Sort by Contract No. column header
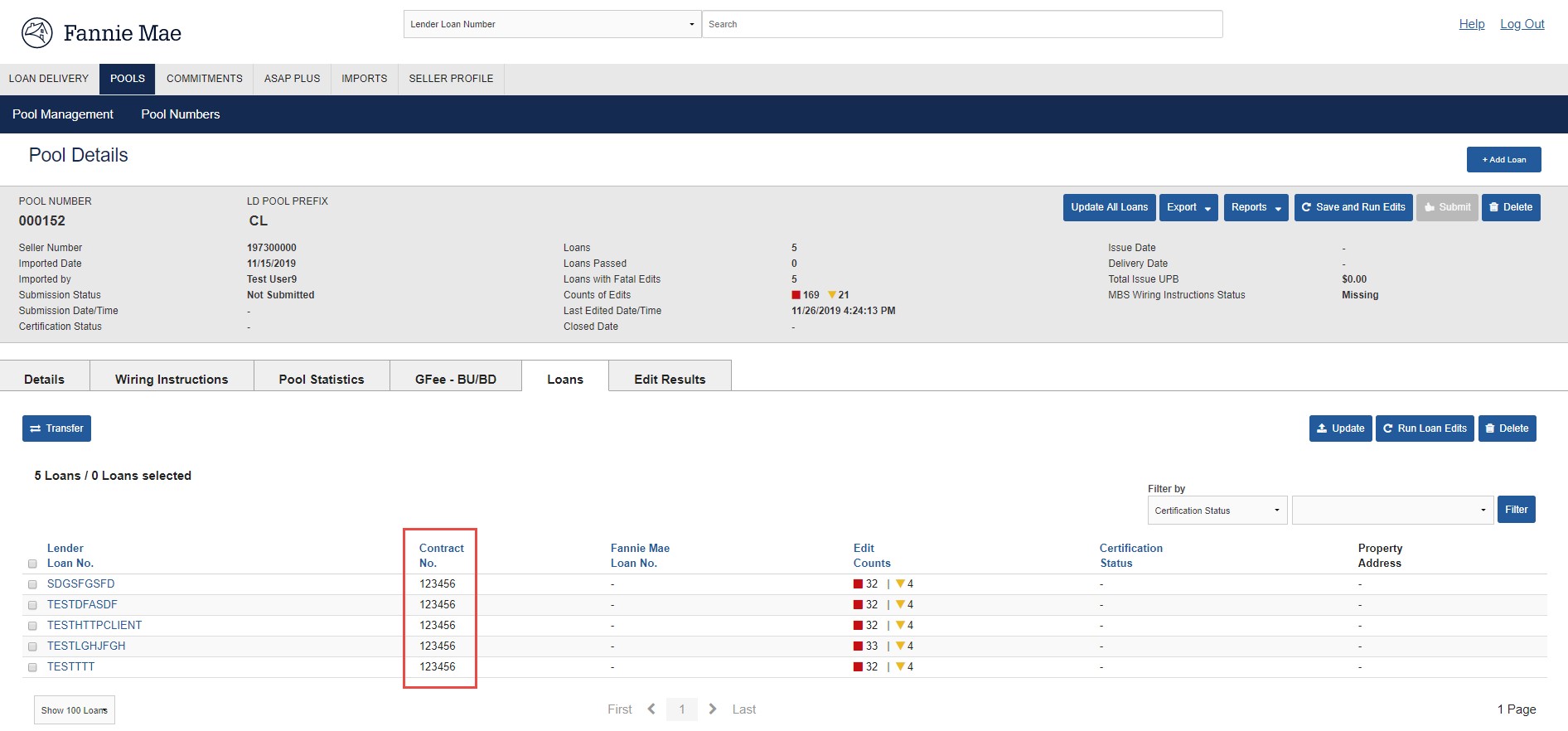Screen dimensions: 1568x731 click(x=442, y=556)
